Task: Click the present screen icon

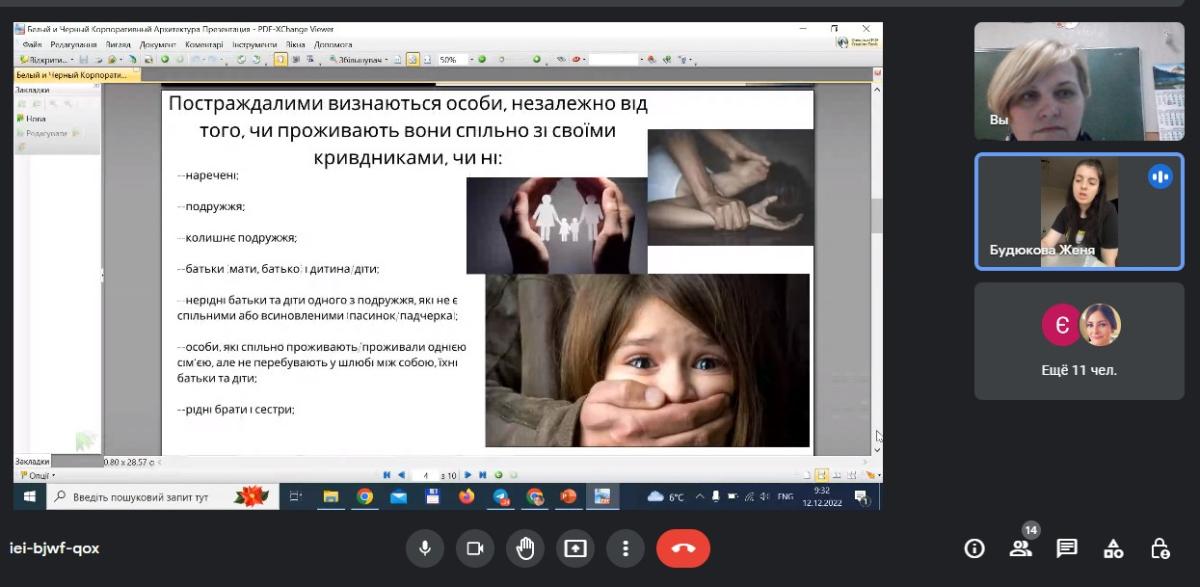Action: (575, 548)
